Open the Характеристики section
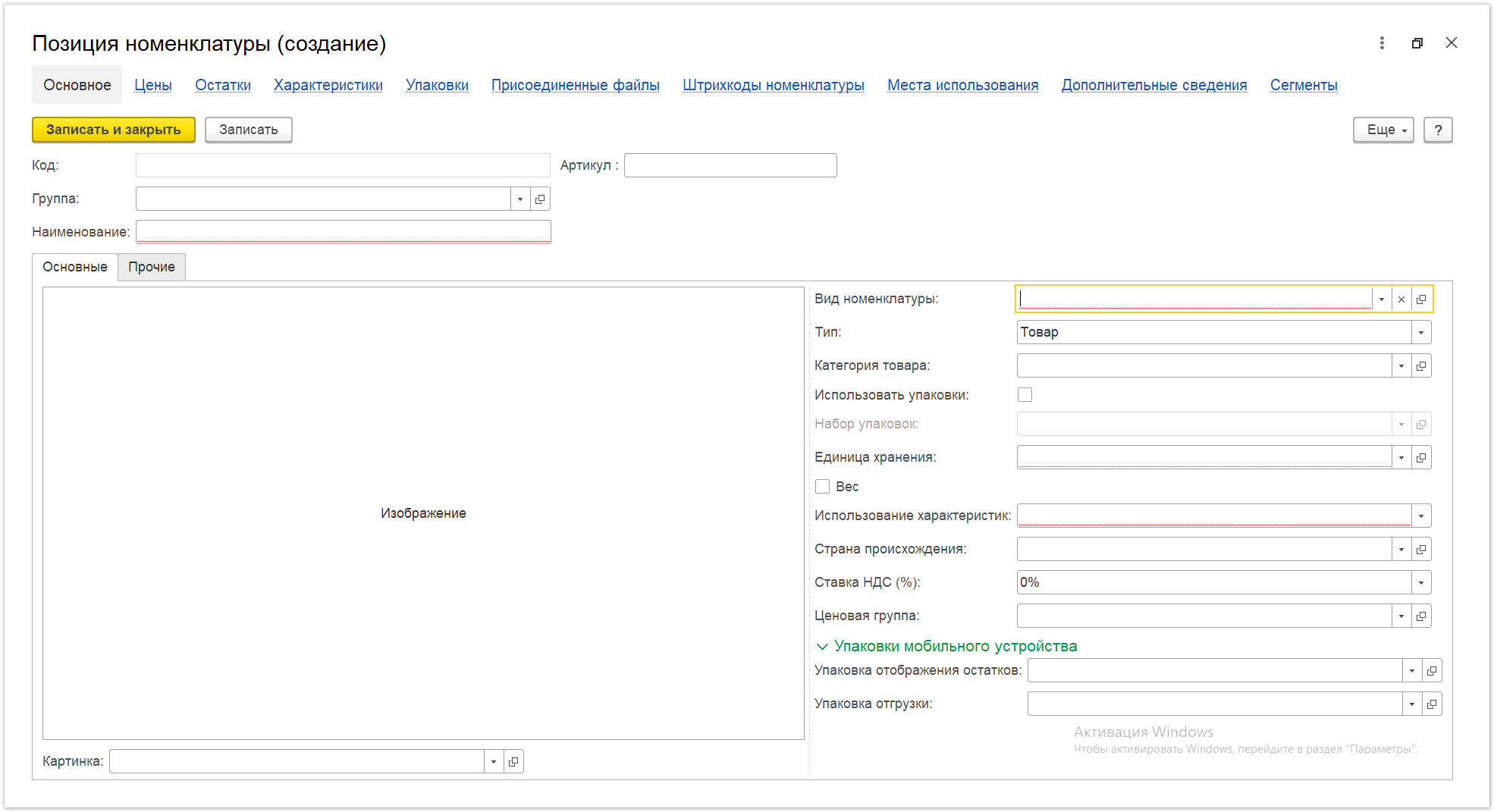The height and width of the screenshot is (812, 1494). 328,85
